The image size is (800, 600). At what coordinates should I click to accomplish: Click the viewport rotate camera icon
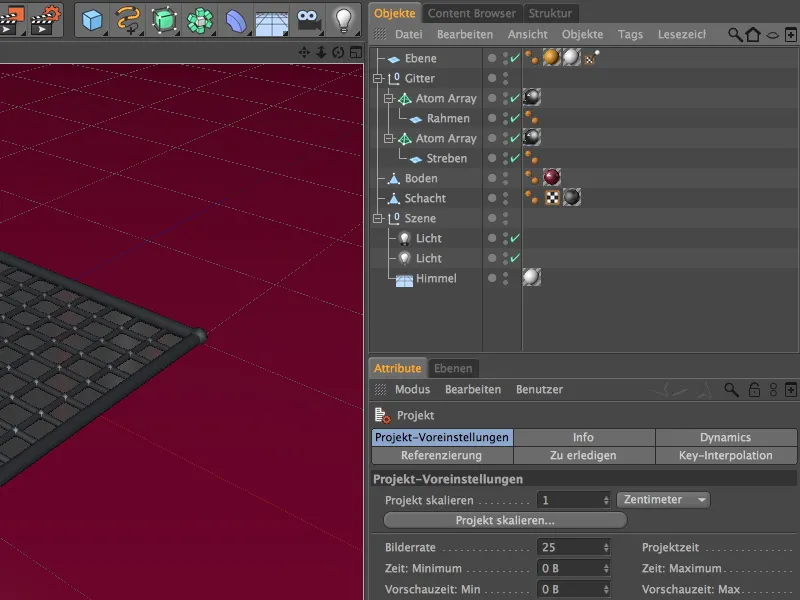pos(338,53)
